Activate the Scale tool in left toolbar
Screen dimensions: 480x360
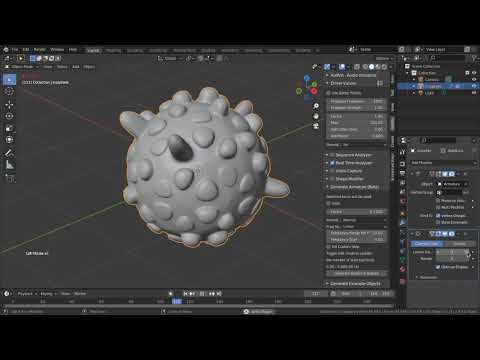(9, 128)
